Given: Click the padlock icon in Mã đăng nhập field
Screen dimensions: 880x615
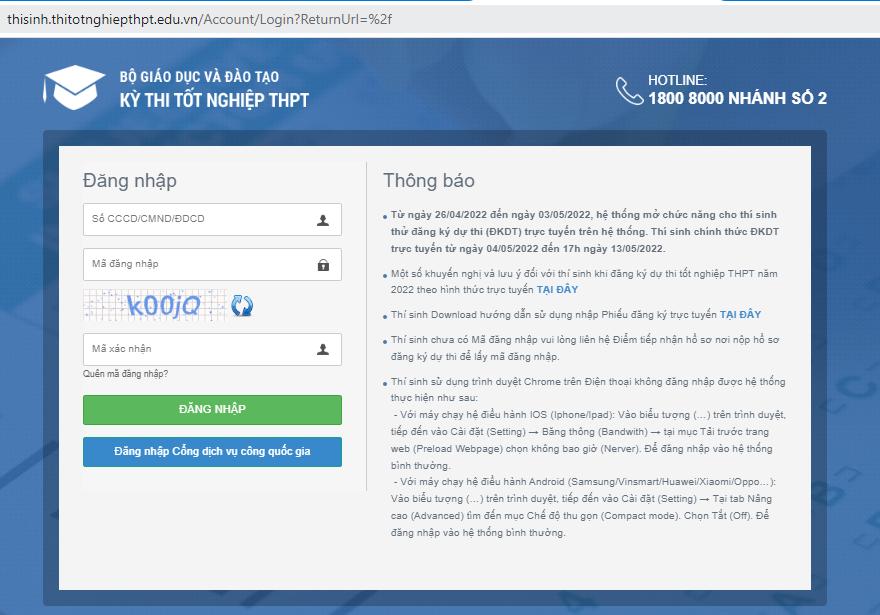Looking at the screenshot, I should [x=323, y=265].
